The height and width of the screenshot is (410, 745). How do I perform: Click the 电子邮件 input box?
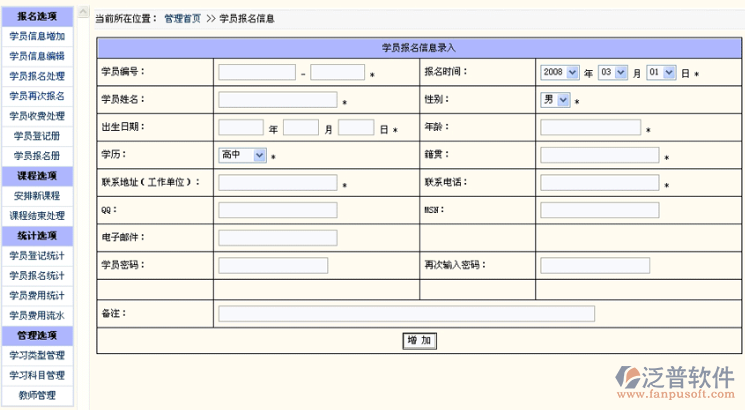(x=277, y=238)
